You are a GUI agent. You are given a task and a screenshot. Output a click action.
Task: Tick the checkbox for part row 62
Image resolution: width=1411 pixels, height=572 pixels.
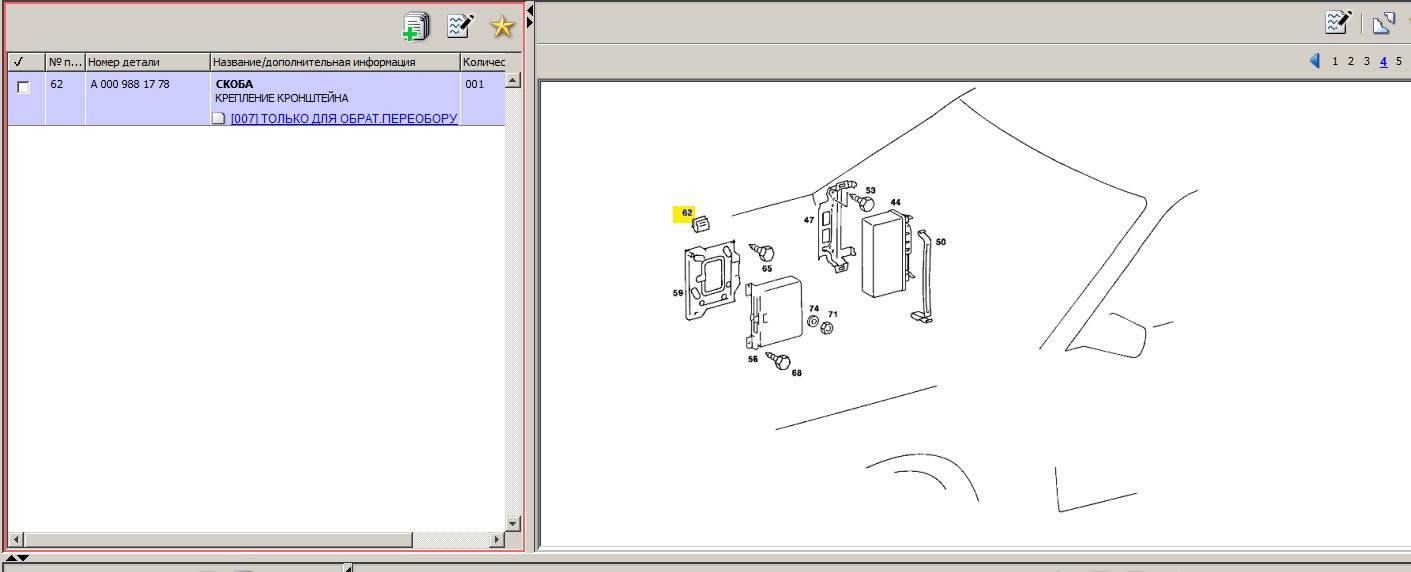(24, 87)
